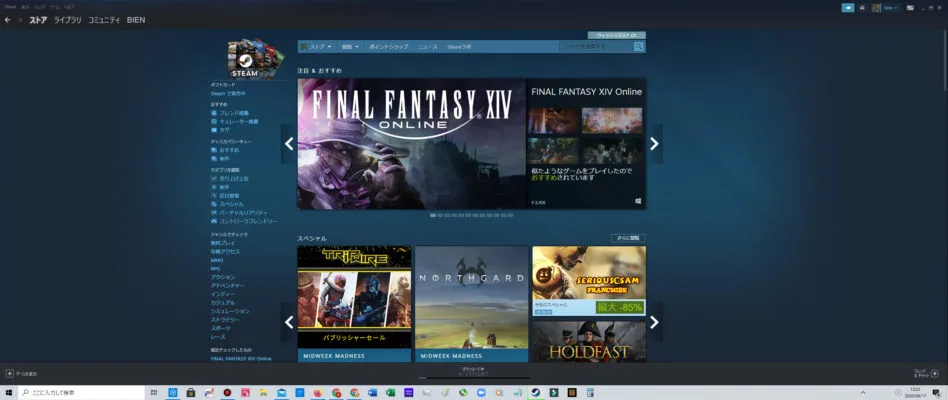Viewport: 948px width, 400px height.
Task: Click the blue announcements icon at top right
Action: click(848, 7)
